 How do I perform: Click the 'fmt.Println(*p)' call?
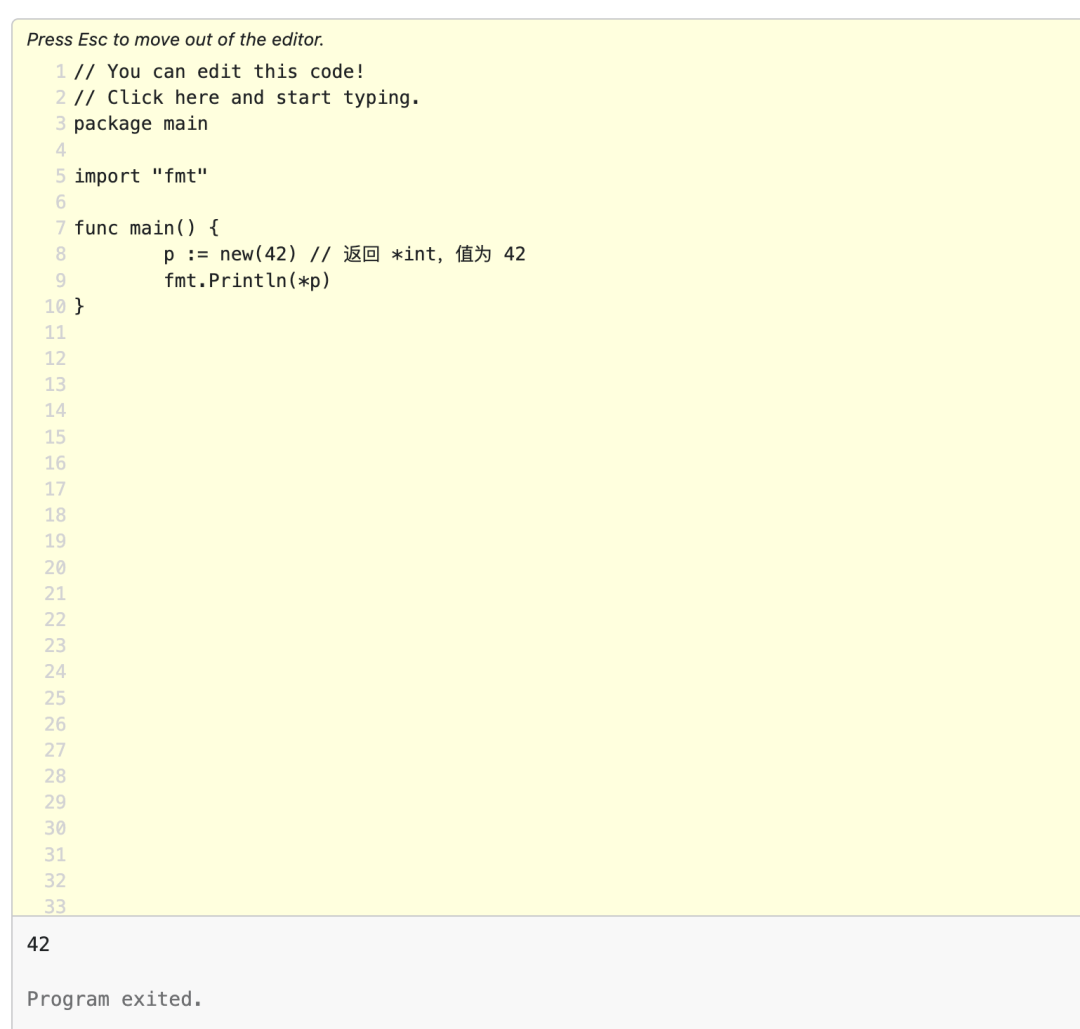tap(247, 280)
